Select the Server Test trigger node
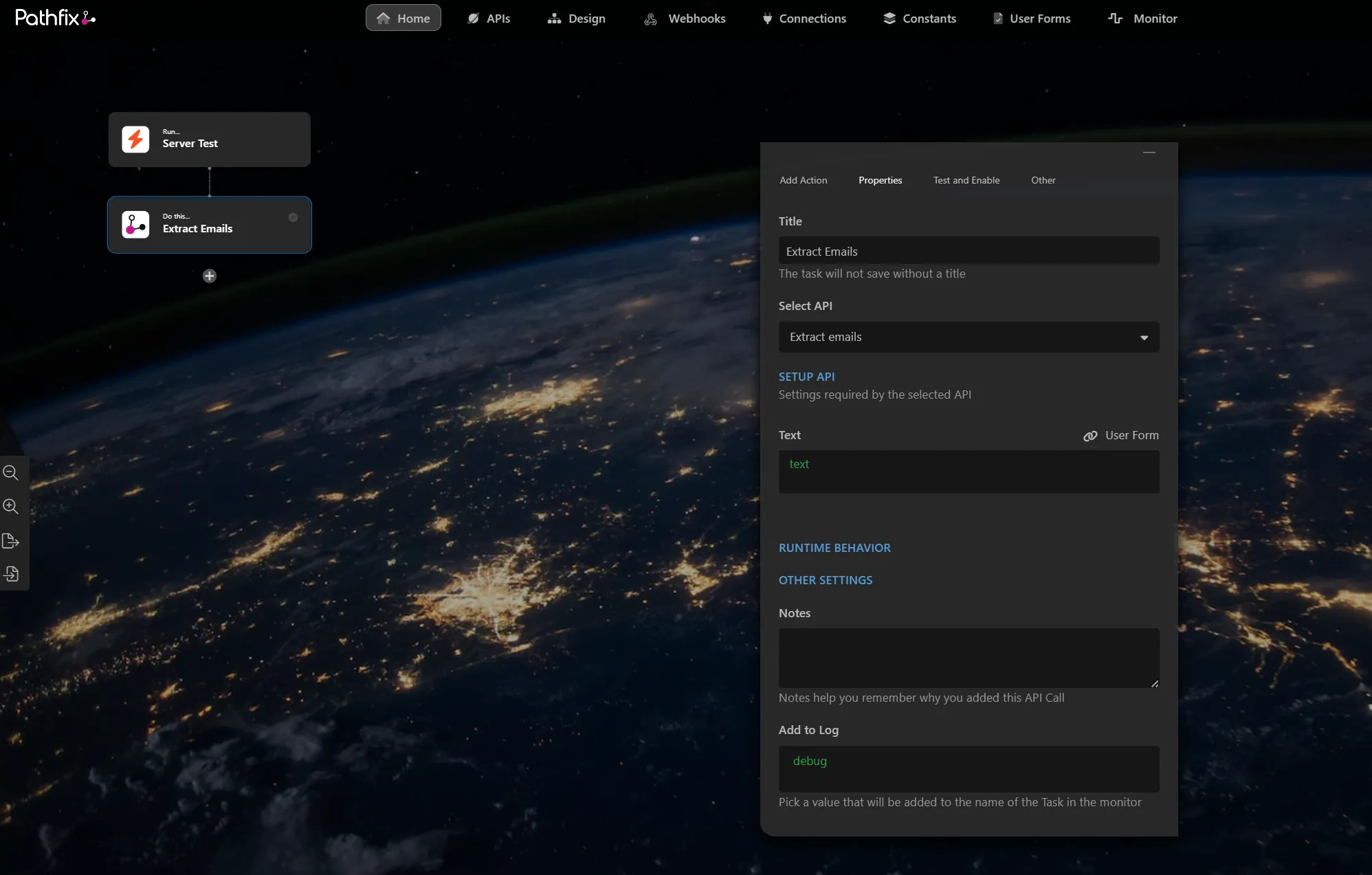This screenshot has height=875, width=1372. click(x=210, y=140)
